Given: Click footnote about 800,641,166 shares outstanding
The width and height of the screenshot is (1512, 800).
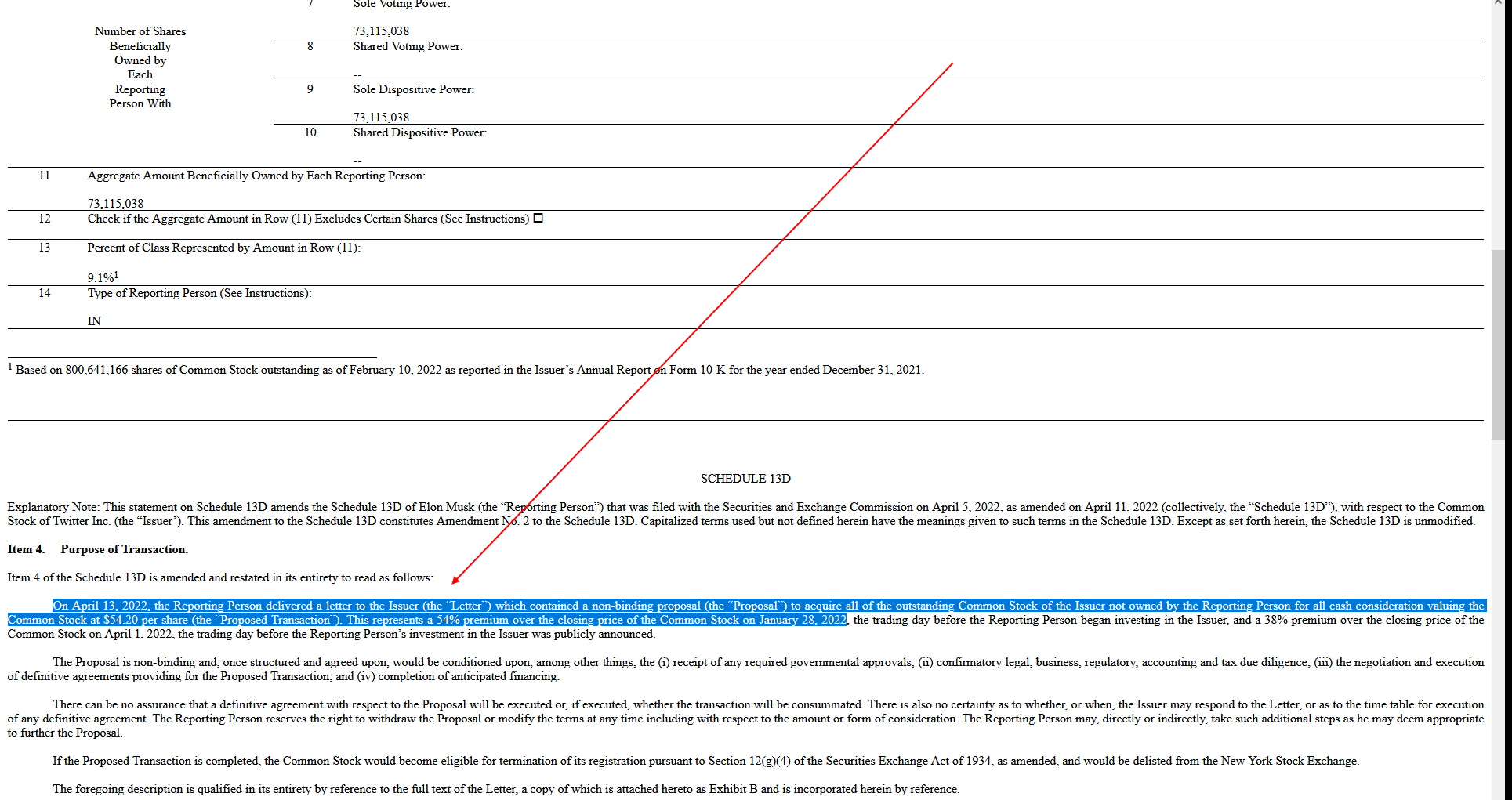Looking at the screenshot, I should tap(466, 370).
